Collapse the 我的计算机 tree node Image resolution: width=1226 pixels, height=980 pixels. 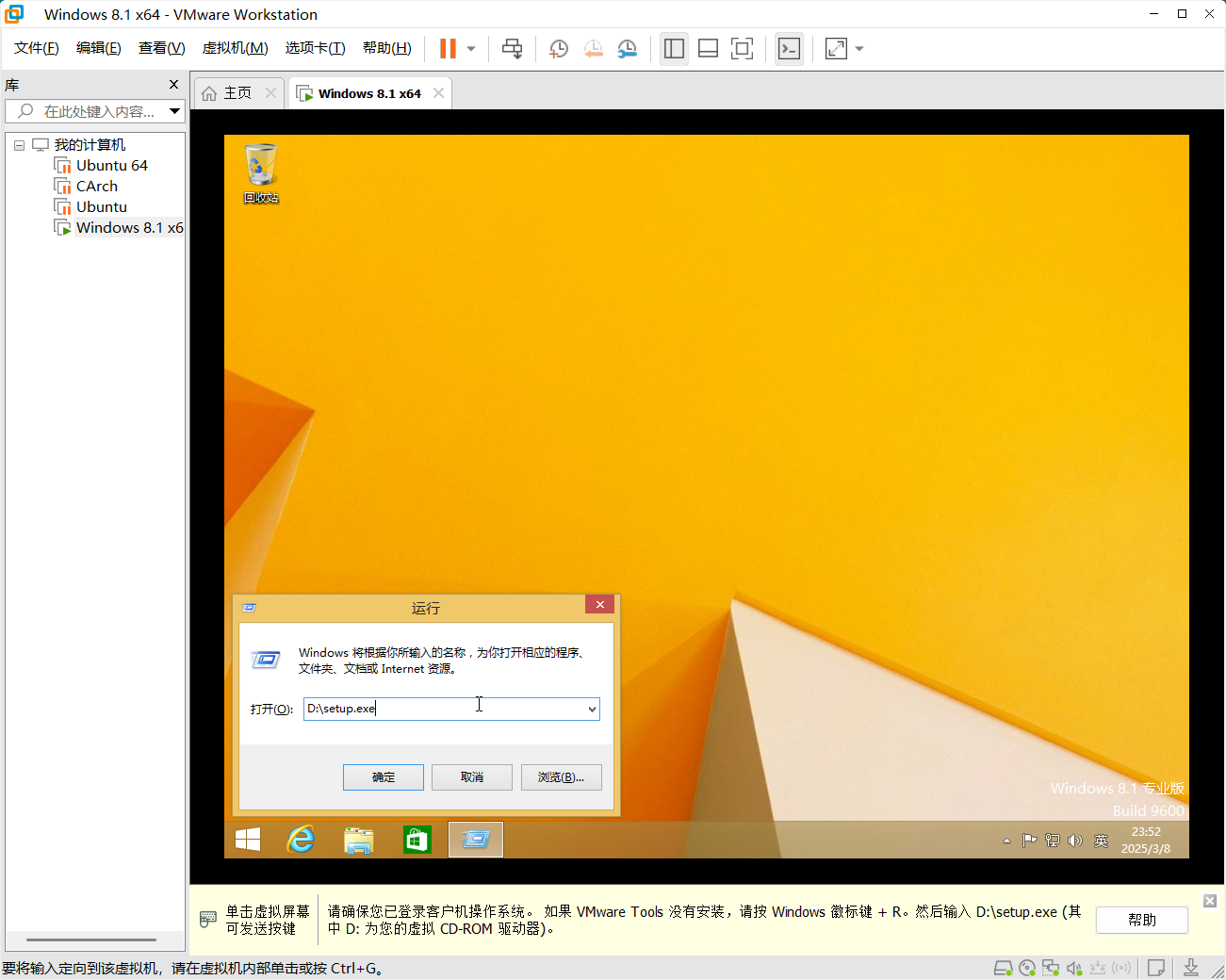tap(19, 145)
